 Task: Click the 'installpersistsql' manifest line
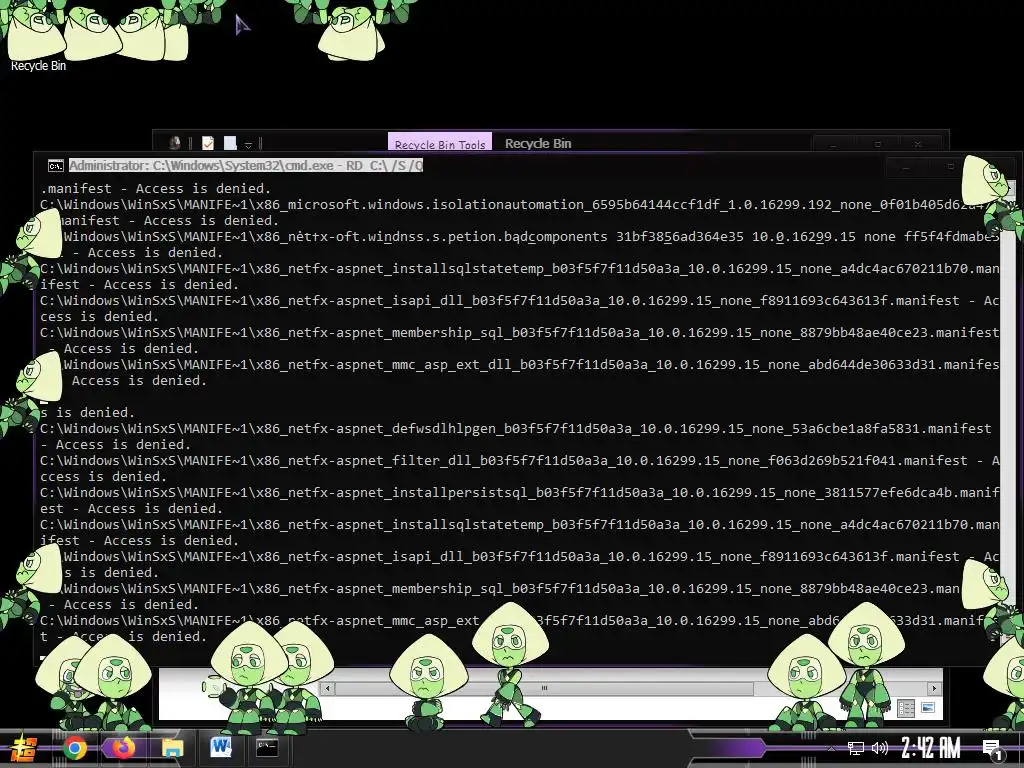[519, 492]
